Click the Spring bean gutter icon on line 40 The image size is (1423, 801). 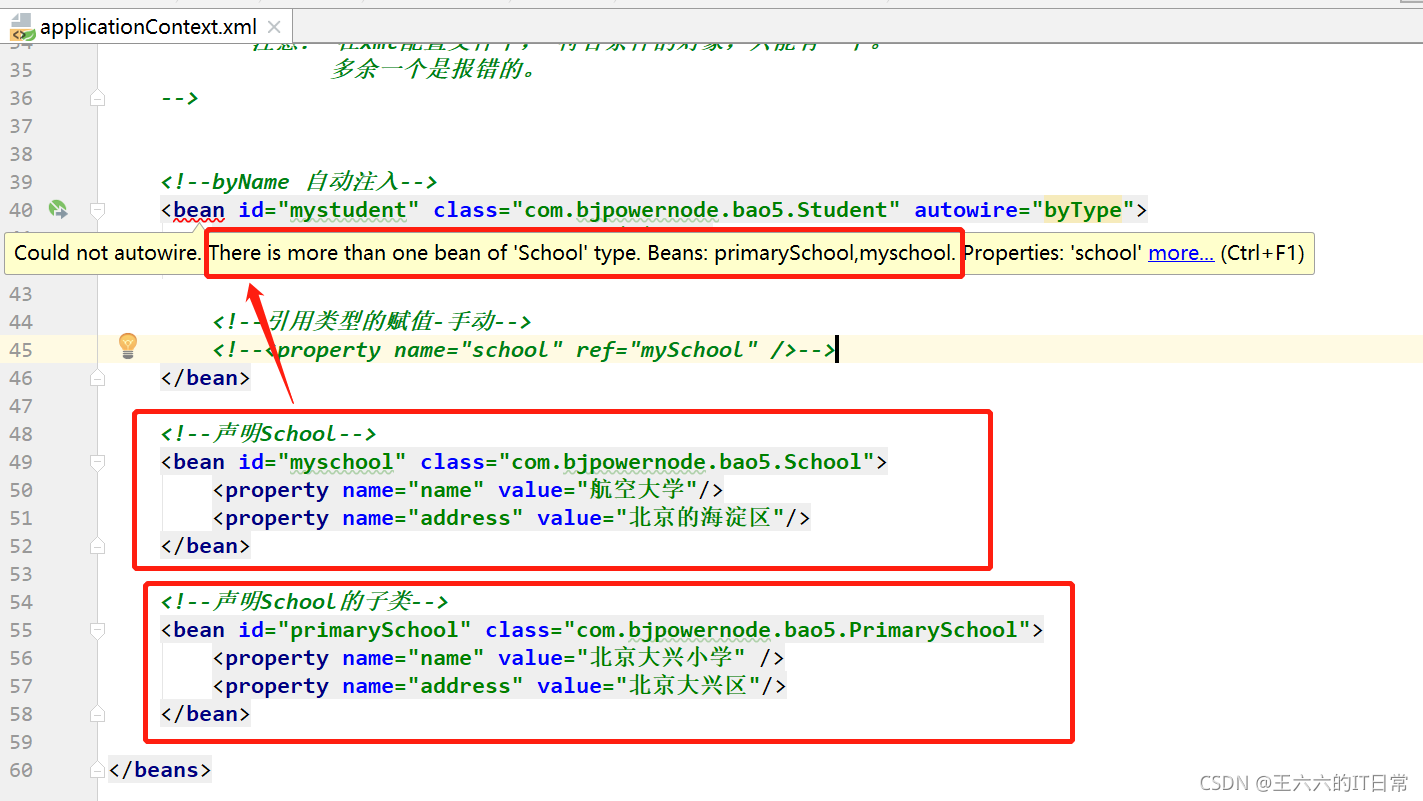58,209
